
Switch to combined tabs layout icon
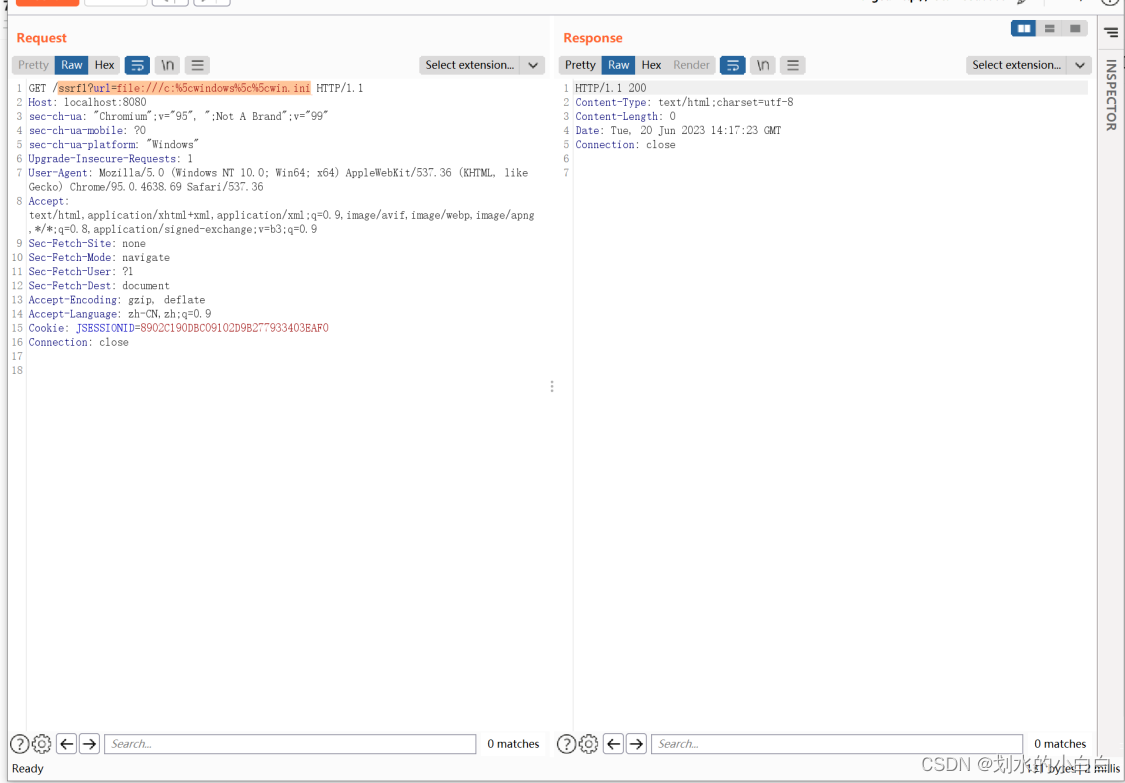point(1075,29)
